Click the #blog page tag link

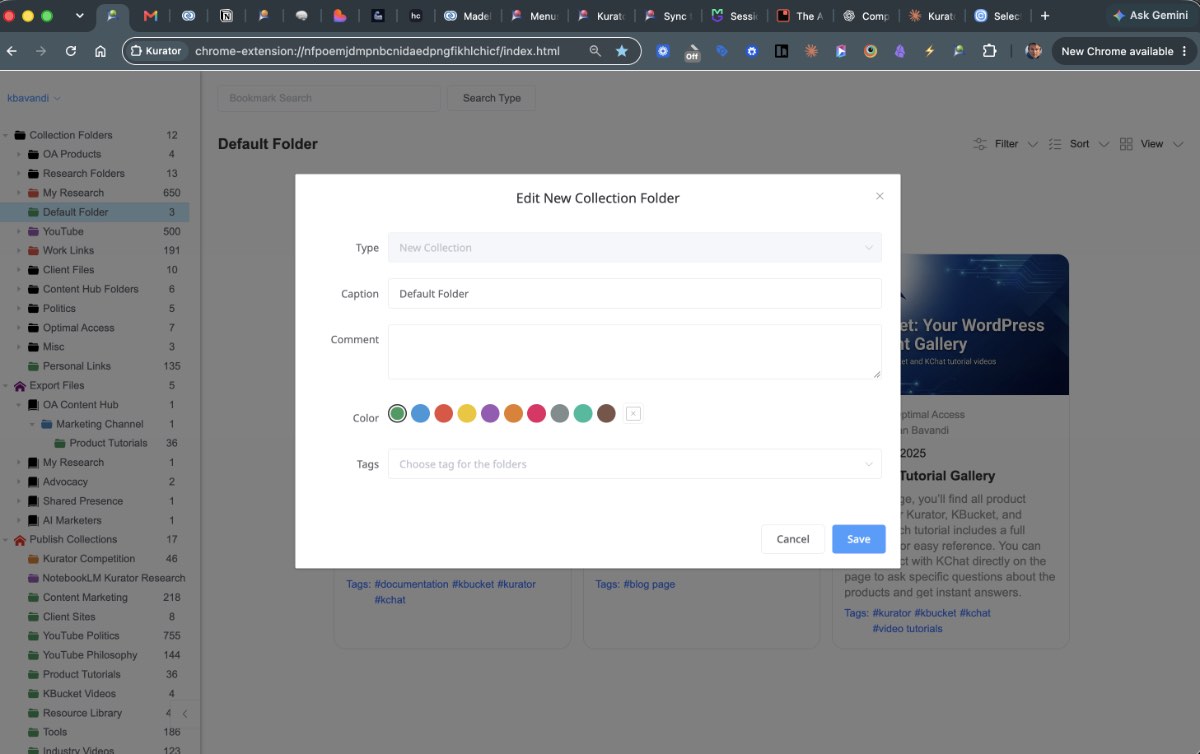pyautogui.click(x=649, y=584)
